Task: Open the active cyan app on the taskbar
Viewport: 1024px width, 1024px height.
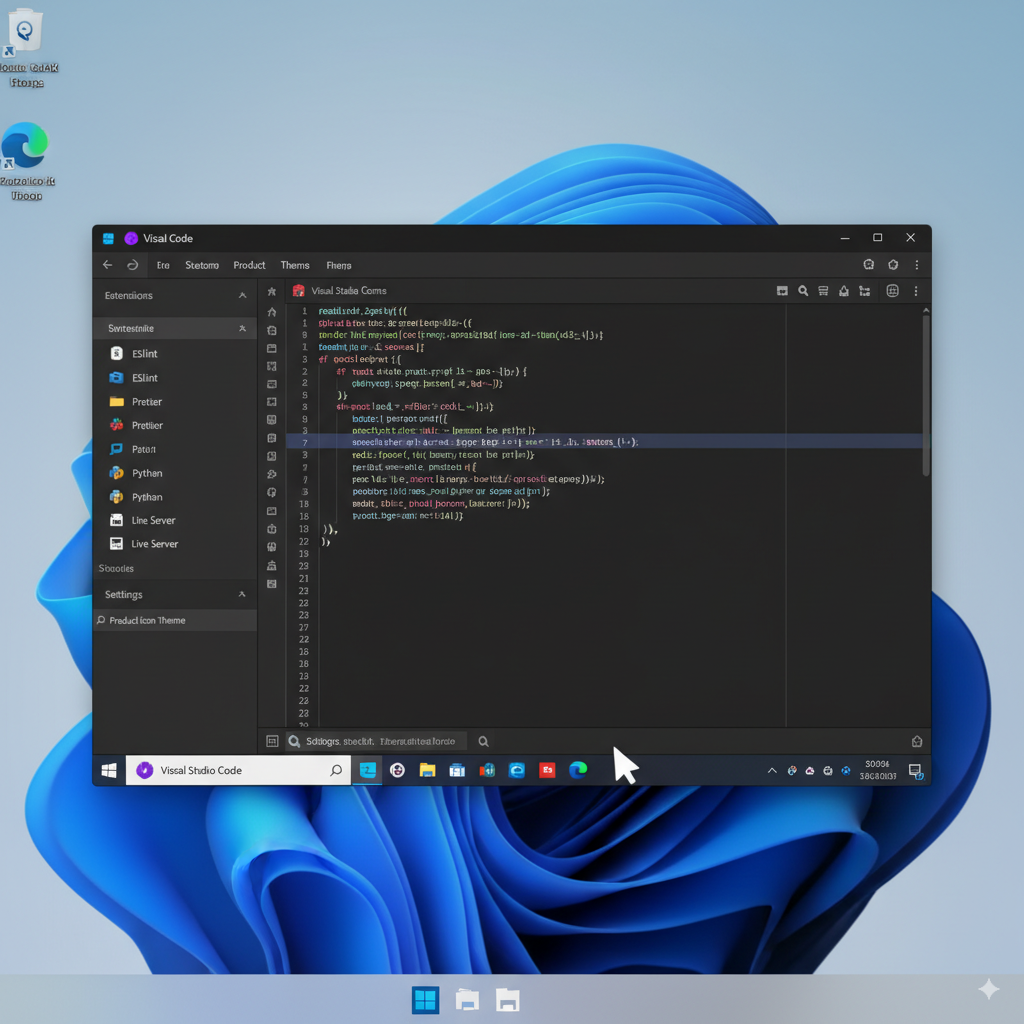Action: (368, 771)
